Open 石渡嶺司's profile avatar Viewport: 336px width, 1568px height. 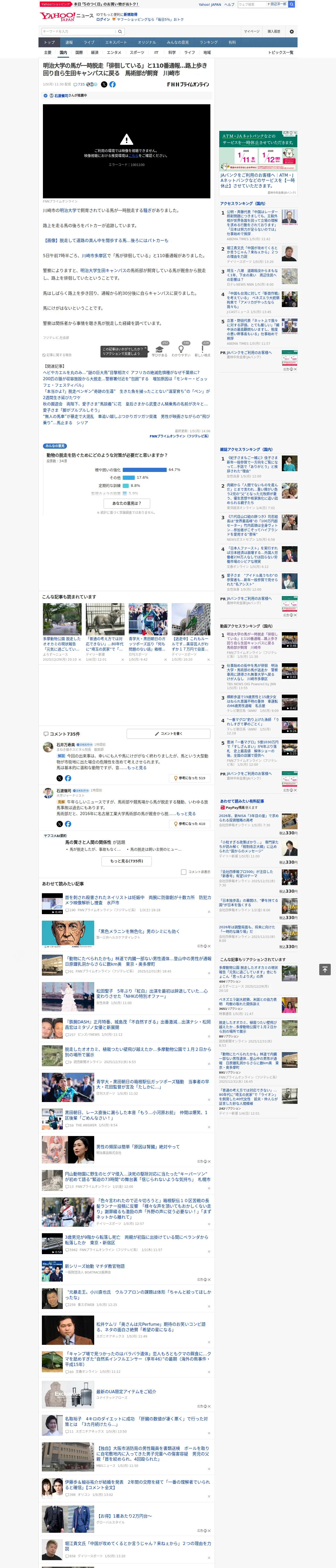pos(48,793)
